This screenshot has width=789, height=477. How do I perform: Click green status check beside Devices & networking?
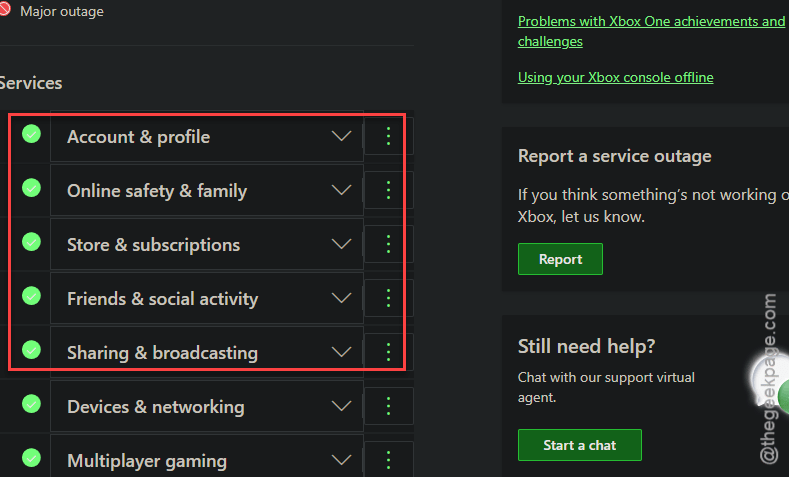click(31, 404)
